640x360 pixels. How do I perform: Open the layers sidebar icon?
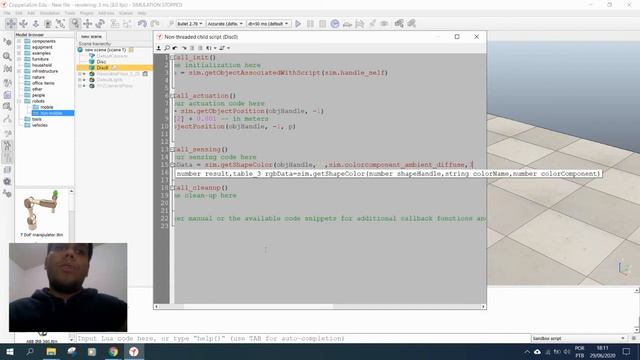click(7, 169)
